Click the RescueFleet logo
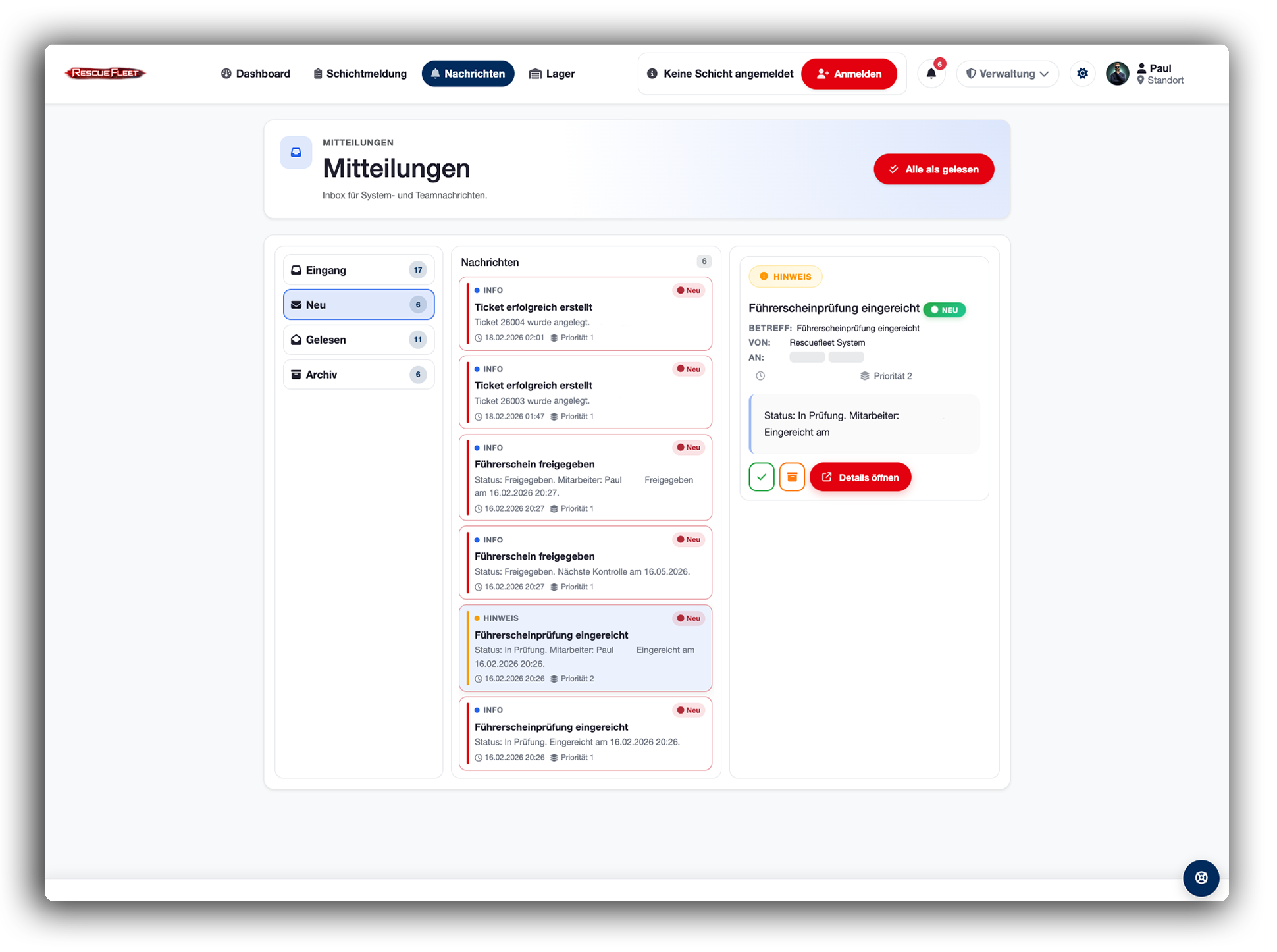This screenshot has width=1277, height=952. click(x=105, y=73)
